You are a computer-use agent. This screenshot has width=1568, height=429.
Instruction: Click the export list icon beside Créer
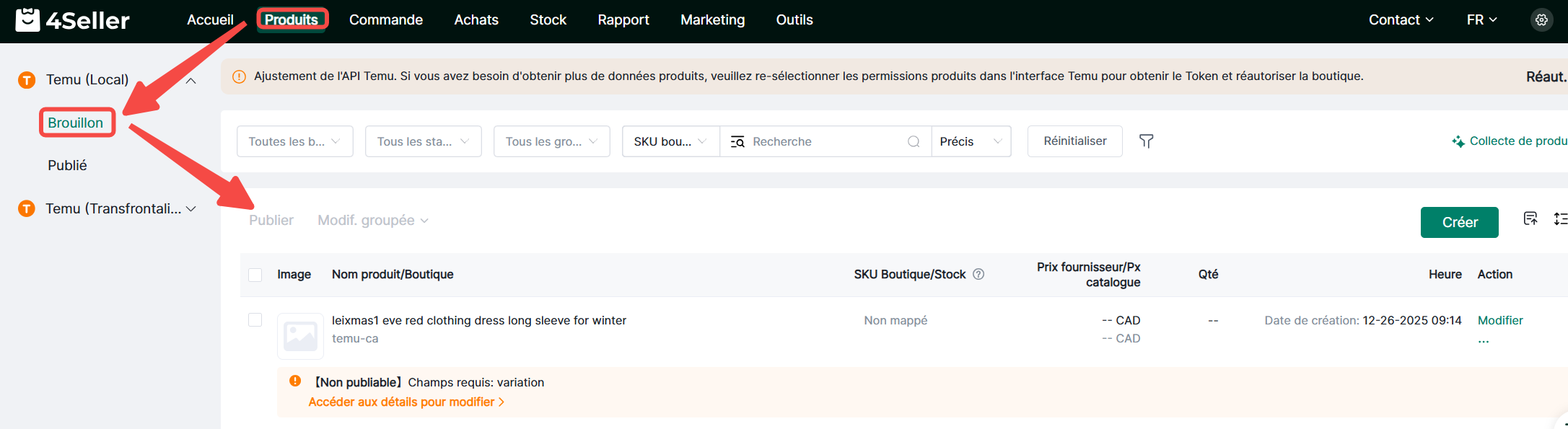pos(1530,218)
